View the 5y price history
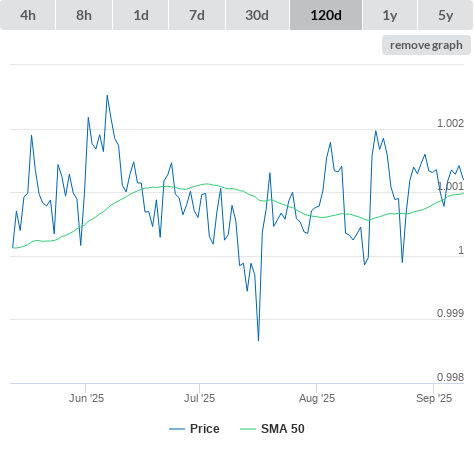 pyautogui.click(x=446, y=15)
